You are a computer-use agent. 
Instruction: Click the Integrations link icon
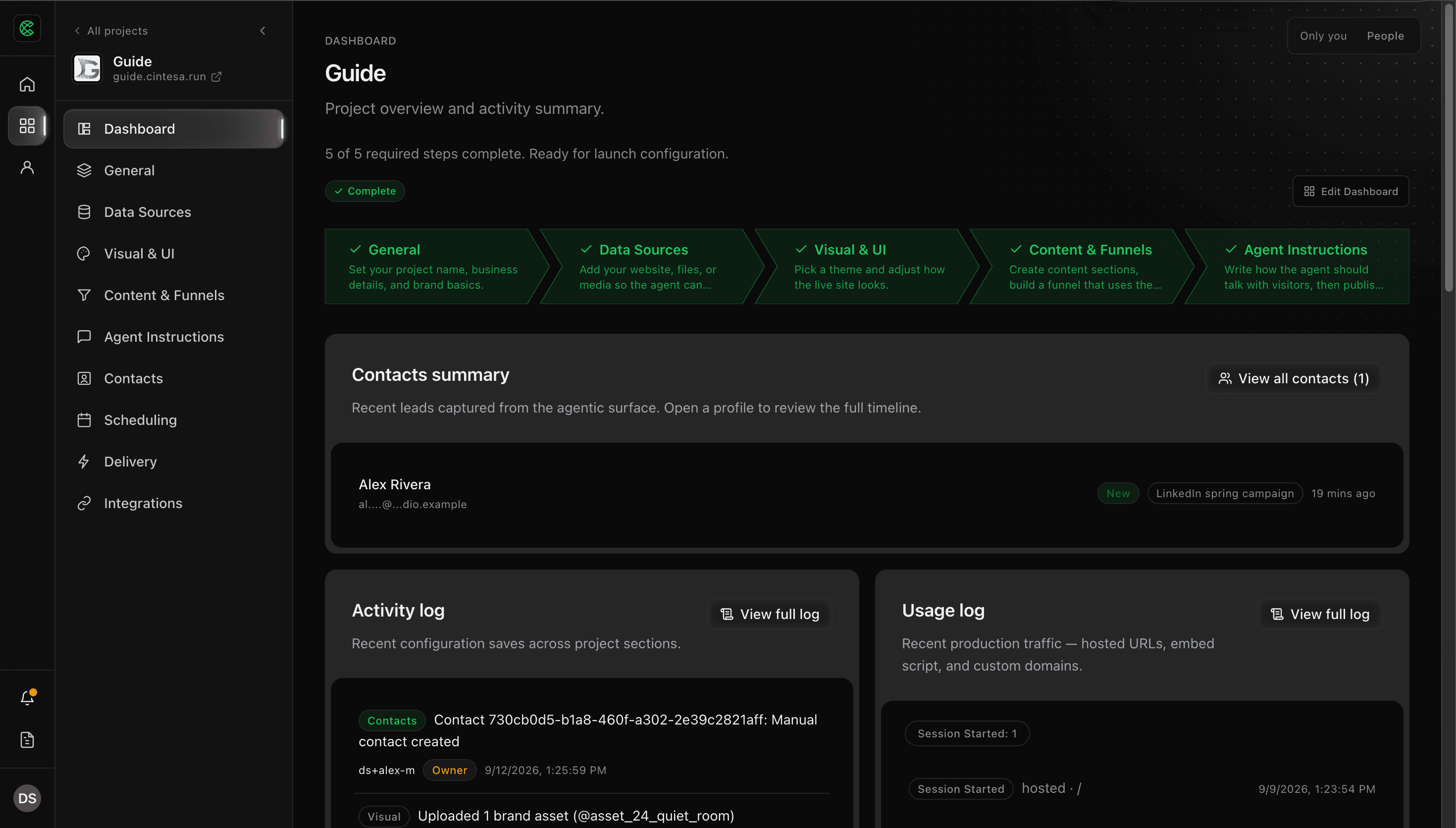(84, 503)
